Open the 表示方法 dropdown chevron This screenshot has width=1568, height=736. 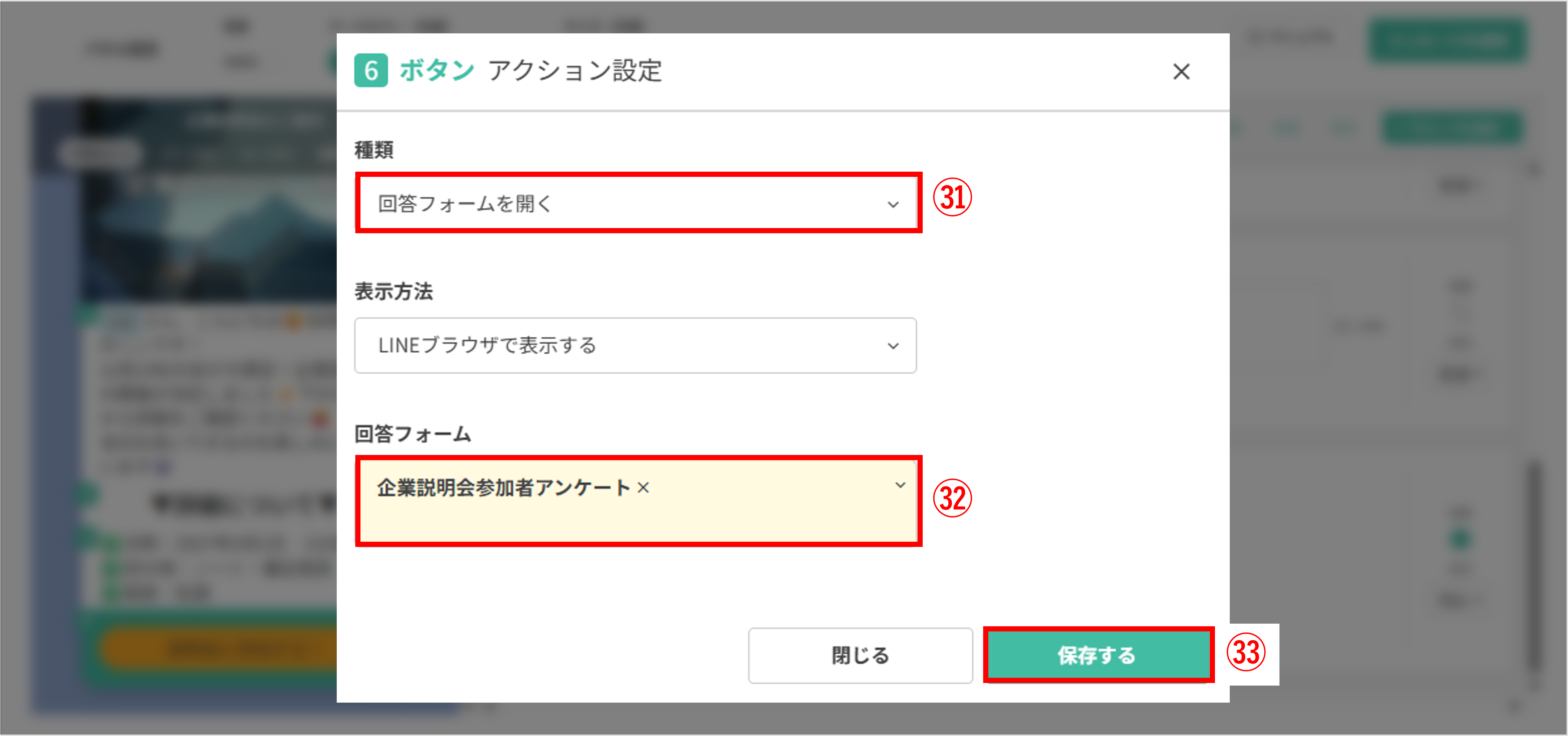point(892,346)
